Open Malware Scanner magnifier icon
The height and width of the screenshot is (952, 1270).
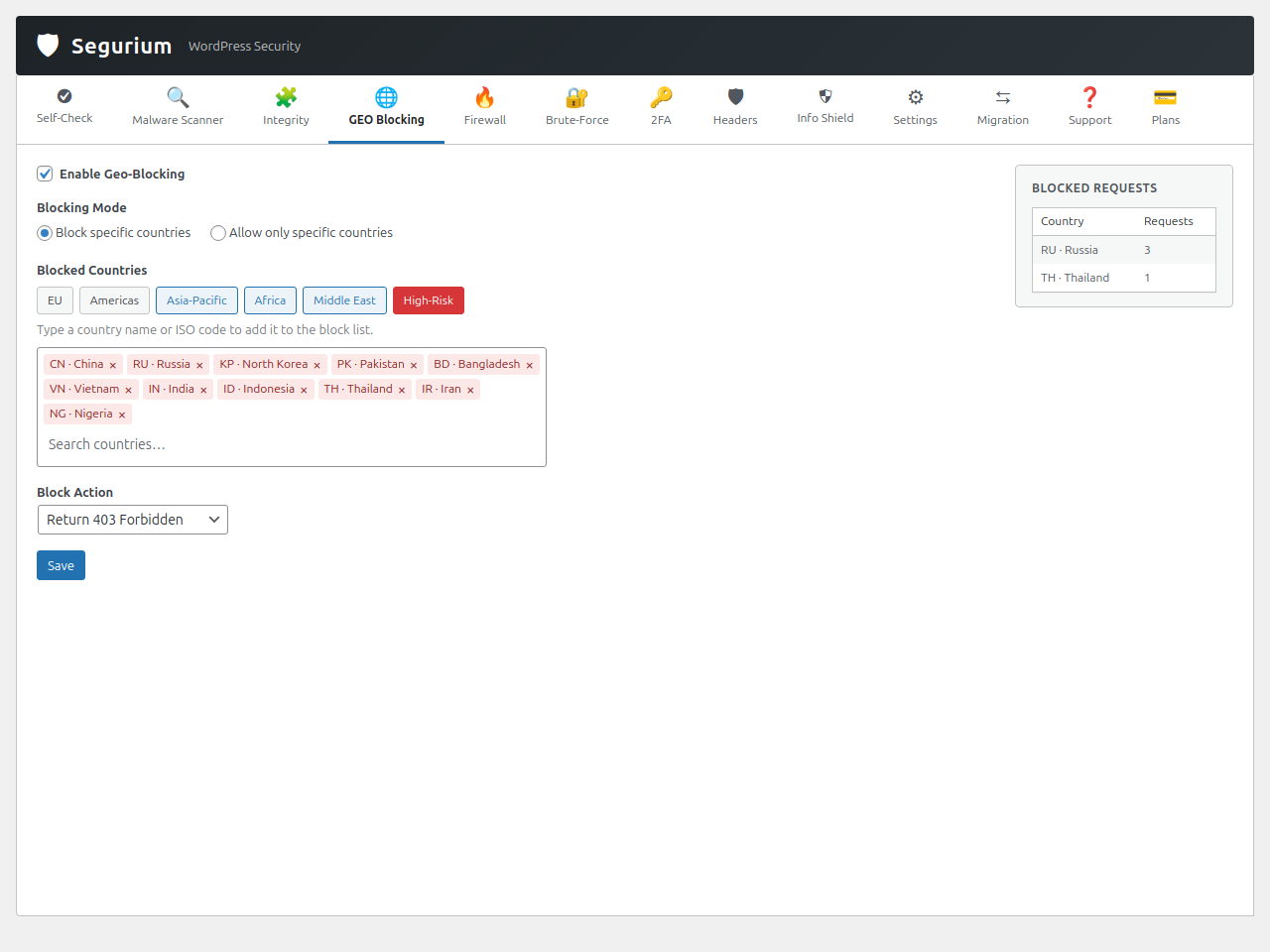178,97
